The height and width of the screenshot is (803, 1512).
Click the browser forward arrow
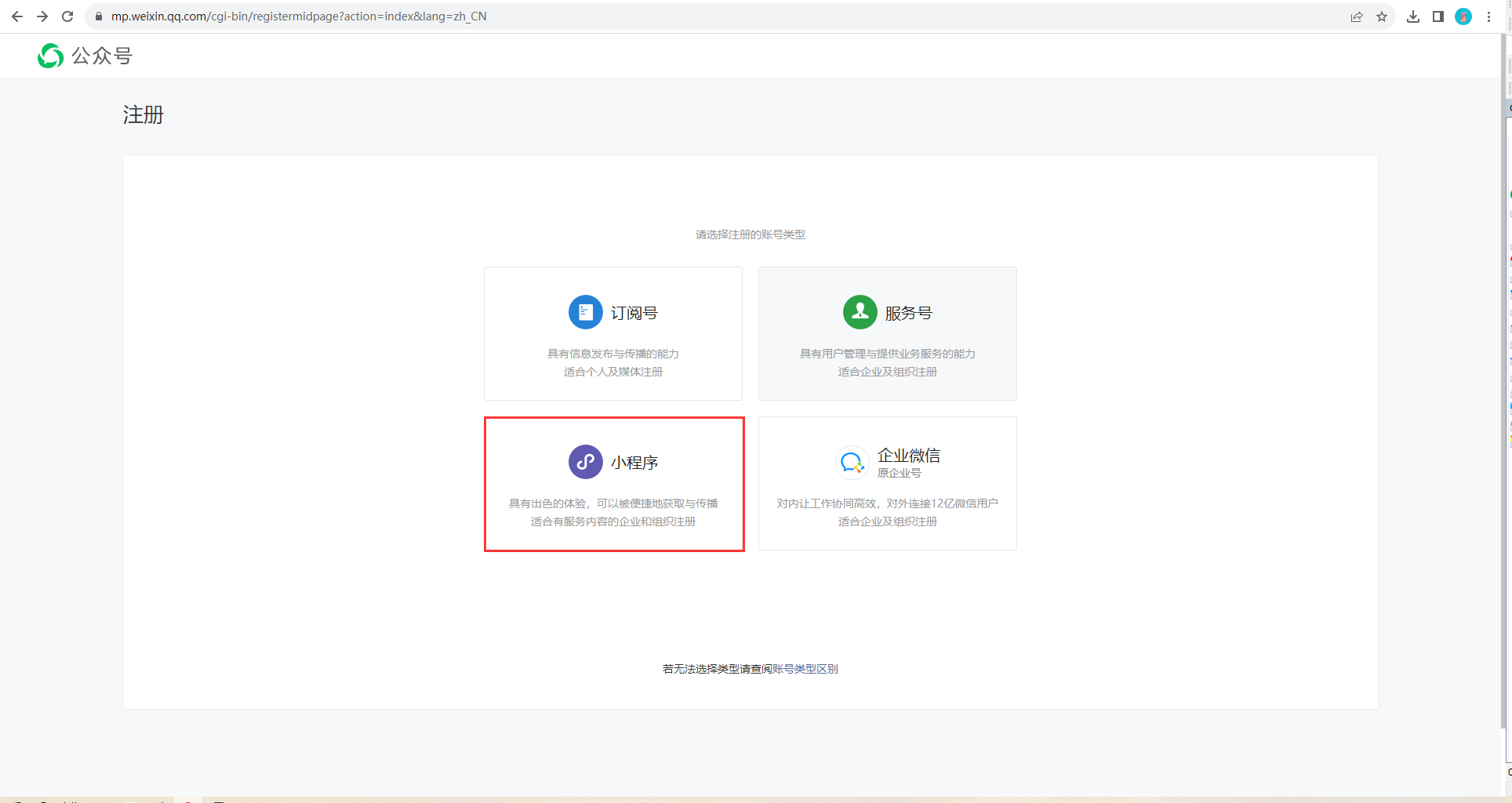point(42,16)
